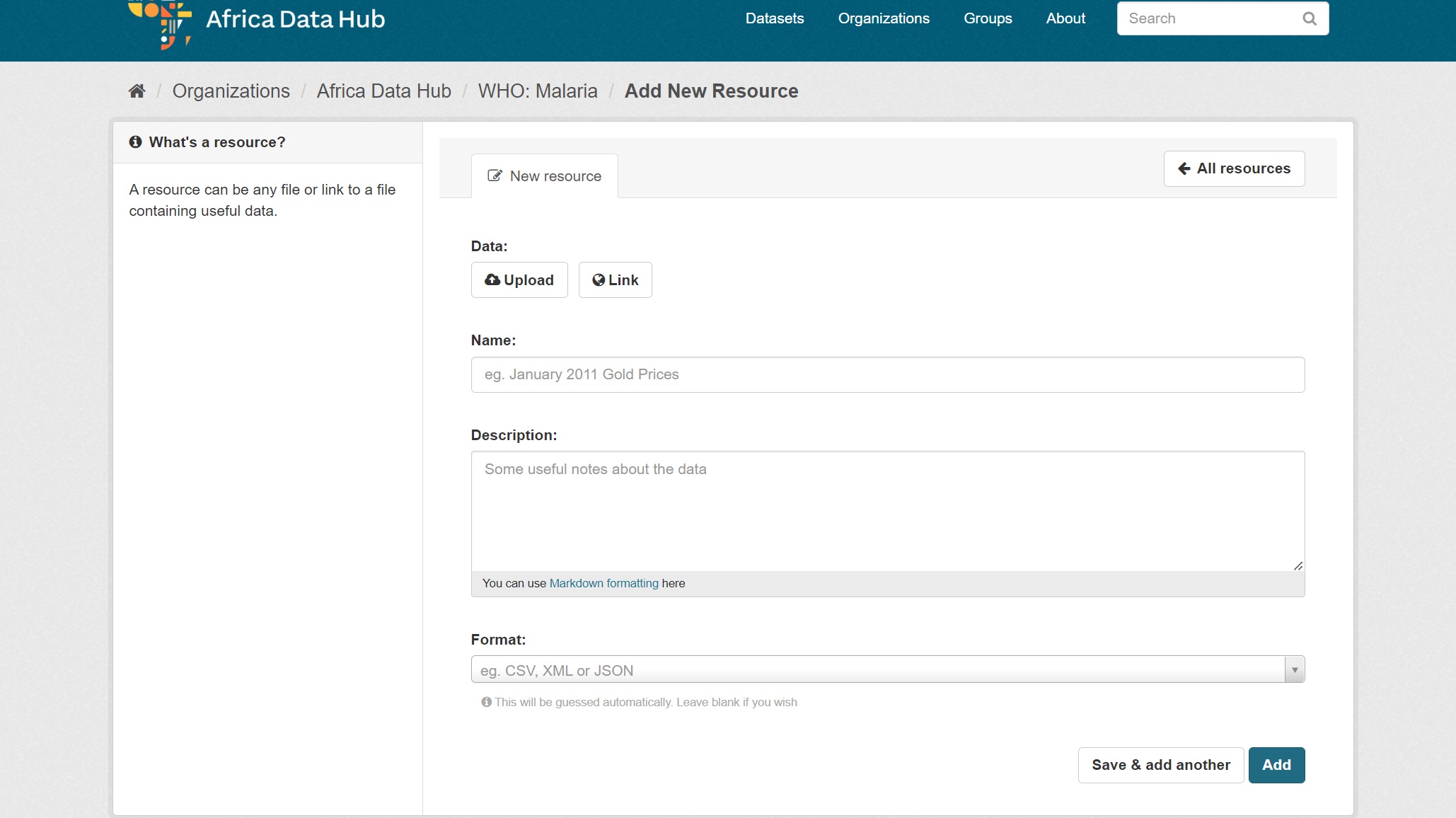Screen dimensions: 1456x818
Task: Open Datasets in top navigation
Action: (x=774, y=18)
